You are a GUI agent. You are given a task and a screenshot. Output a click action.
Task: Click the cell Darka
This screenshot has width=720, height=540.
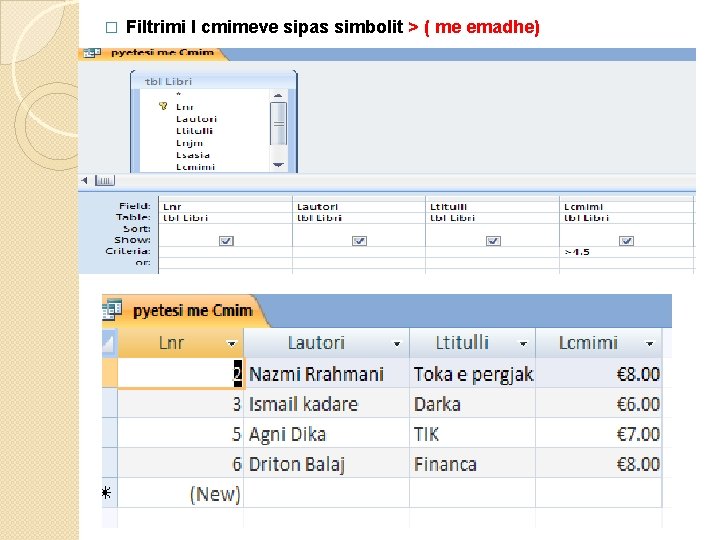click(x=472, y=404)
